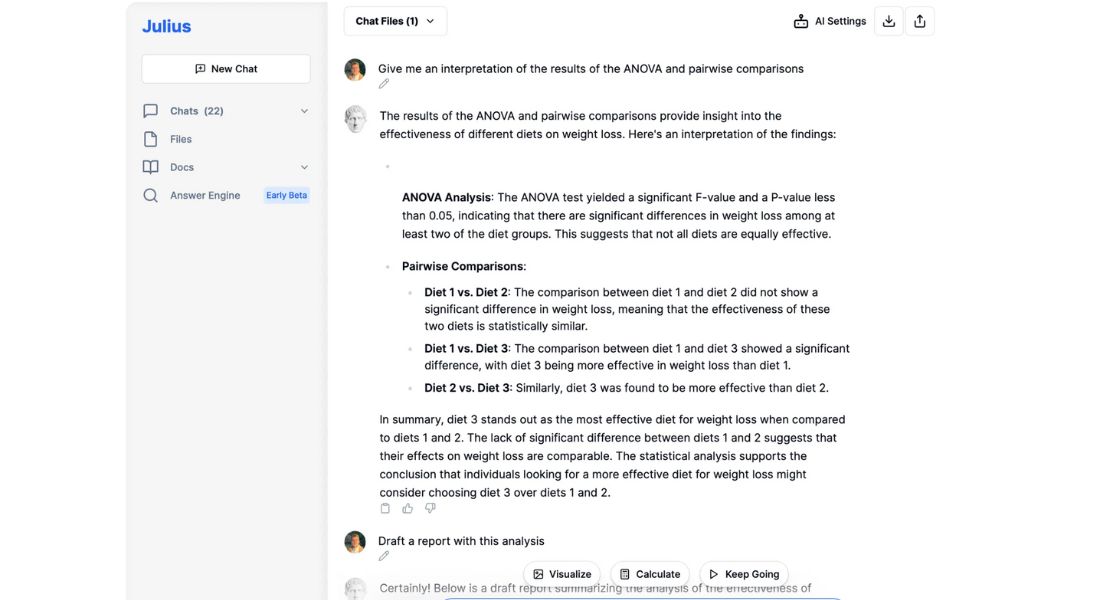Give thumbs down to the response
The height and width of the screenshot is (600, 1100).
pos(430,508)
